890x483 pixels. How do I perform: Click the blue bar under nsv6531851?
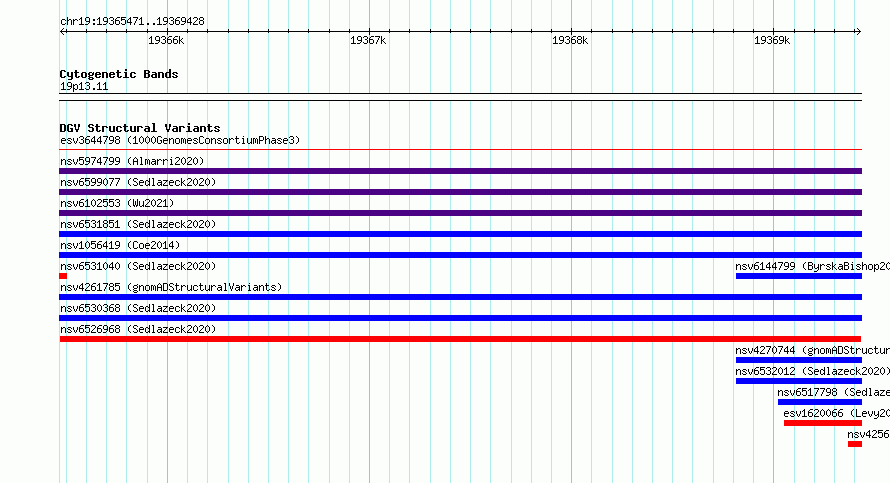tap(460, 234)
